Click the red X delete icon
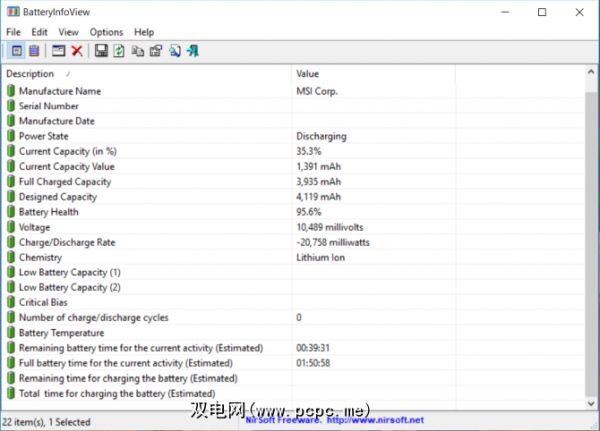 point(77,51)
